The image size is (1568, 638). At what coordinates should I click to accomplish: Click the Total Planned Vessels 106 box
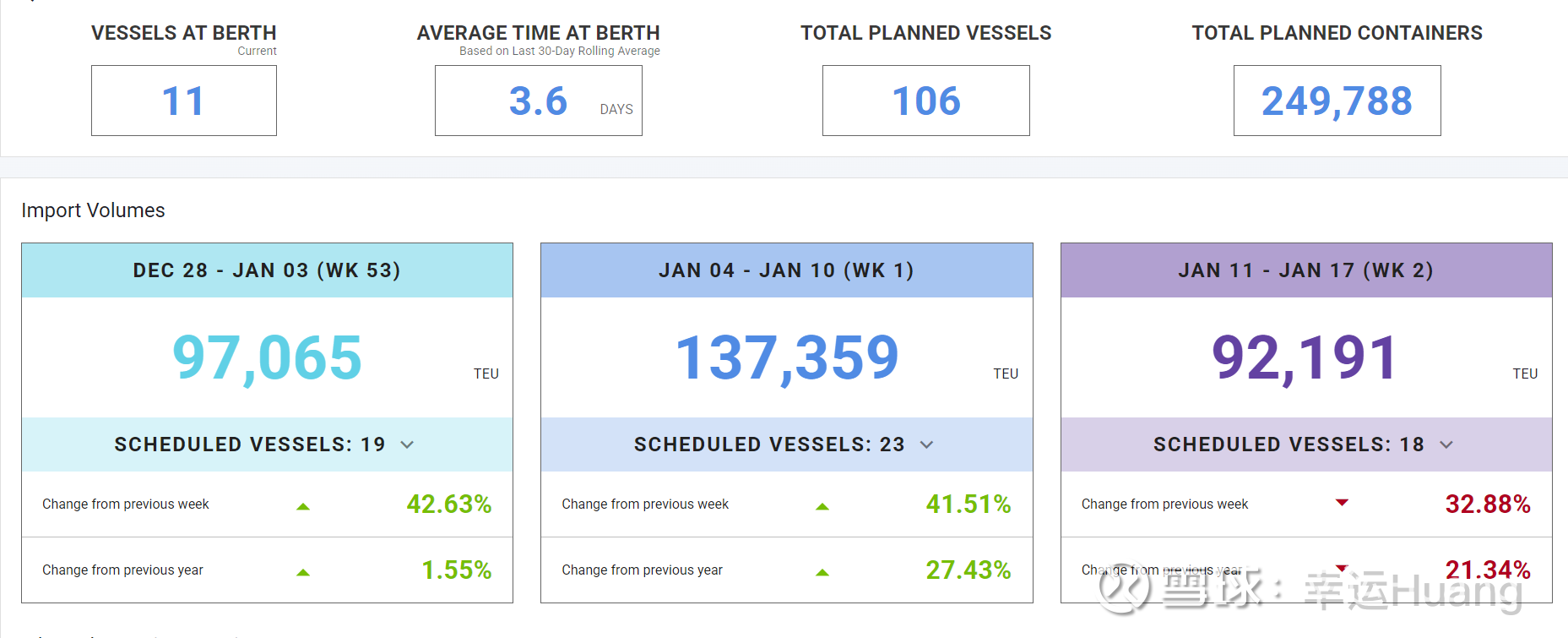click(x=925, y=101)
